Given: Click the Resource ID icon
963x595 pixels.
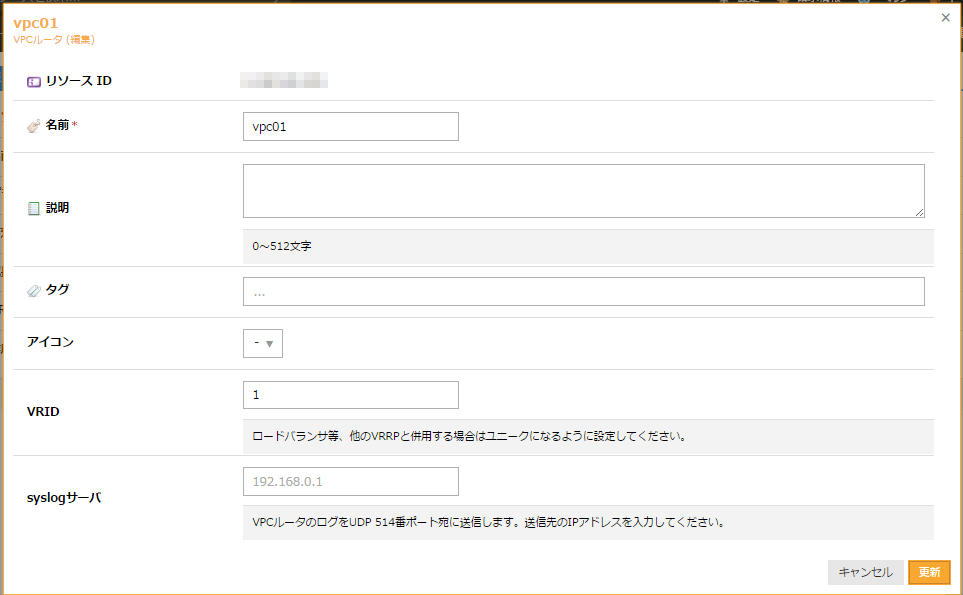Looking at the screenshot, I should 34,81.
